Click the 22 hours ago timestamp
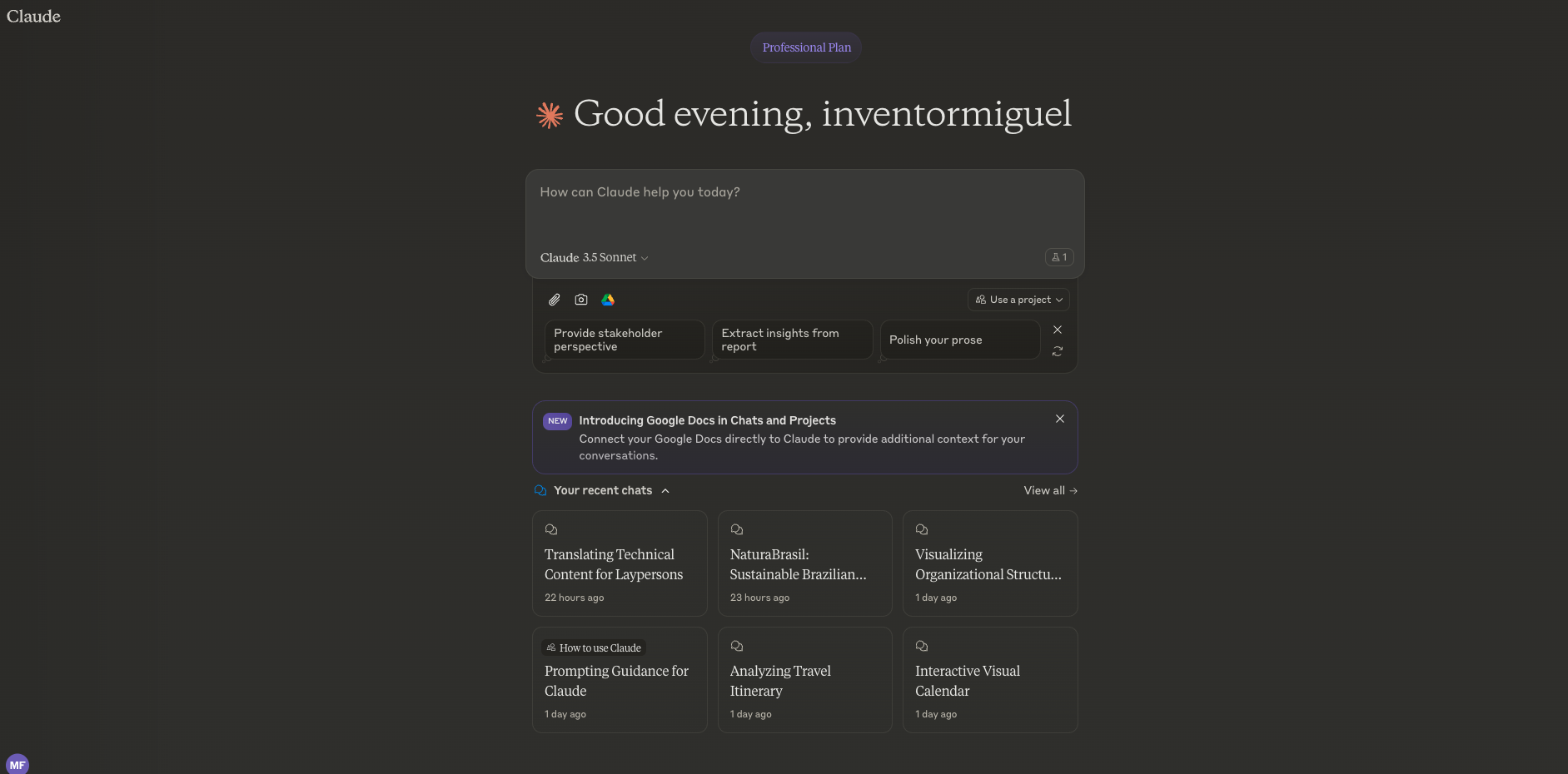 (x=574, y=598)
